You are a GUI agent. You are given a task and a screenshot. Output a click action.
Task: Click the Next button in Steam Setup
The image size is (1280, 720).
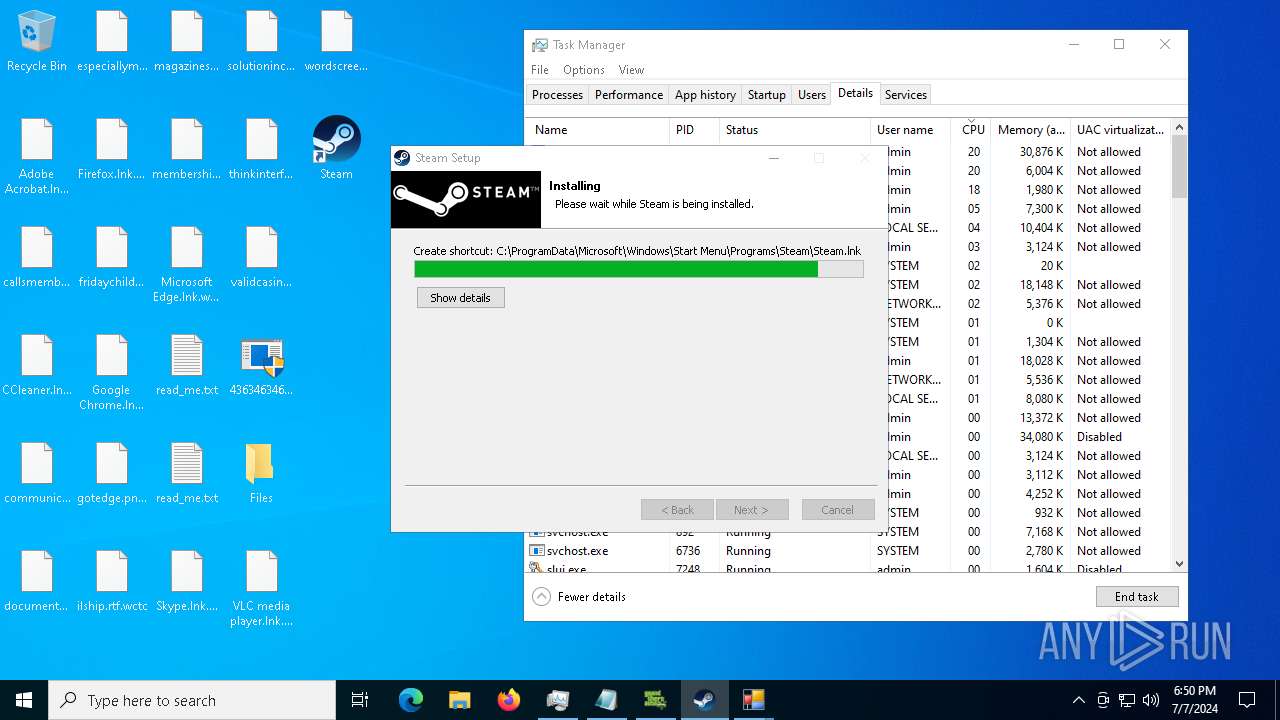click(752, 510)
